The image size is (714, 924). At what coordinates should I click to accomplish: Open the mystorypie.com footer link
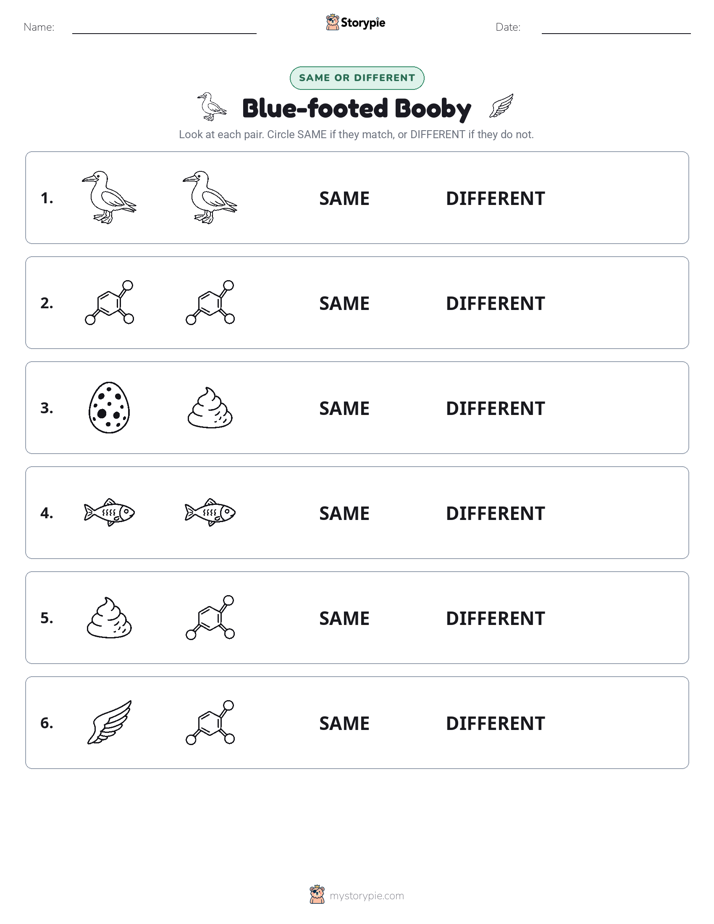tap(357, 895)
